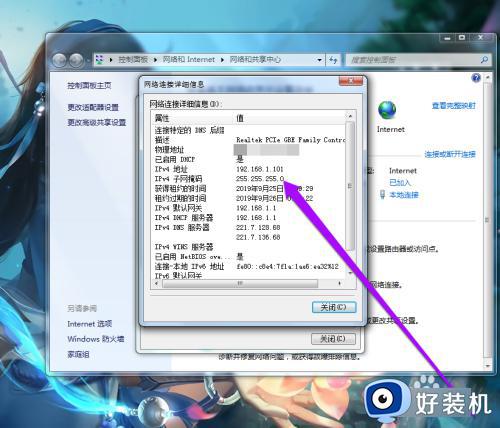Select 网络和 Internet in the breadcrumb path

189,60
